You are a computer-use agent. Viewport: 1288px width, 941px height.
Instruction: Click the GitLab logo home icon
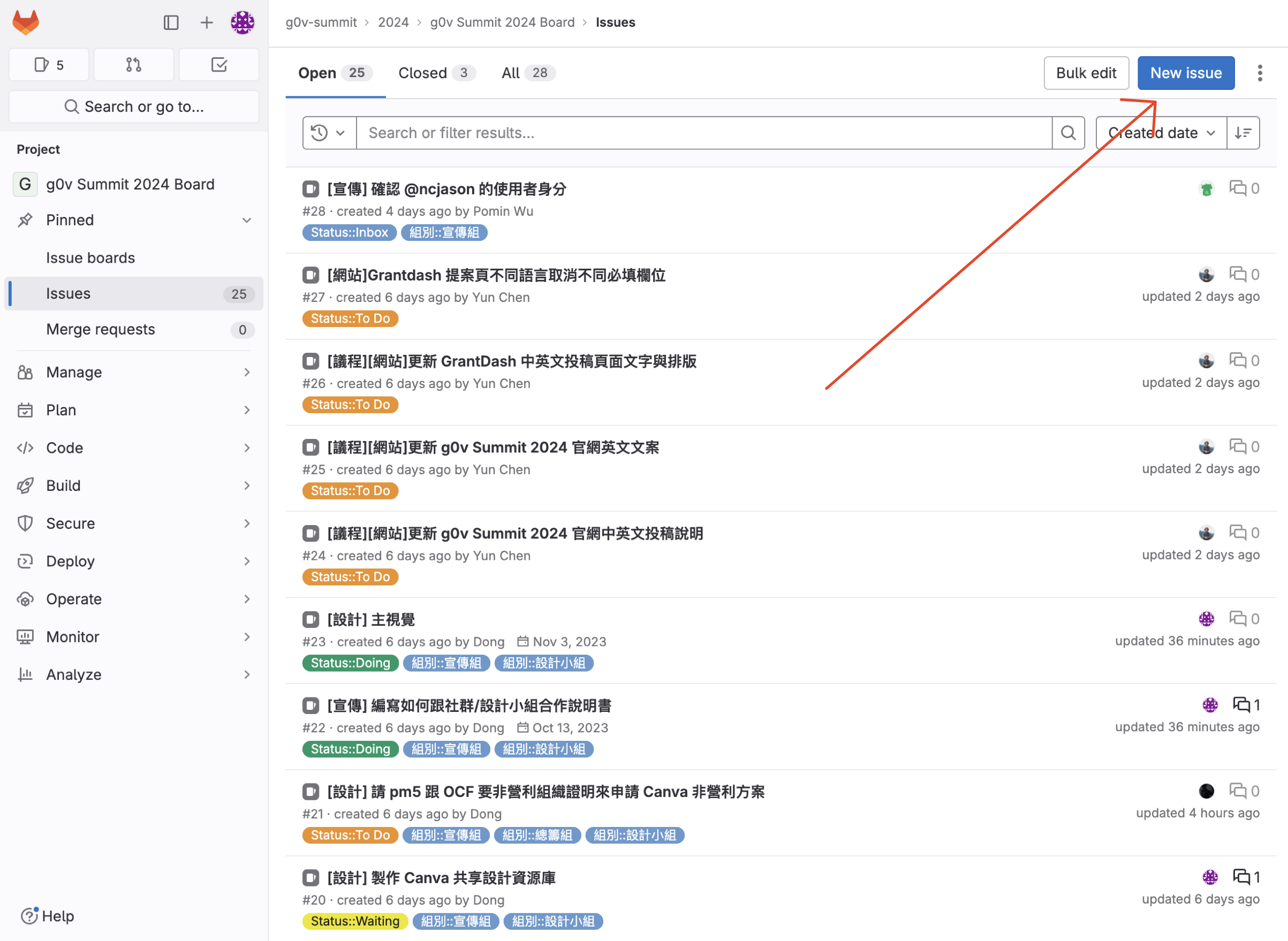coord(26,22)
